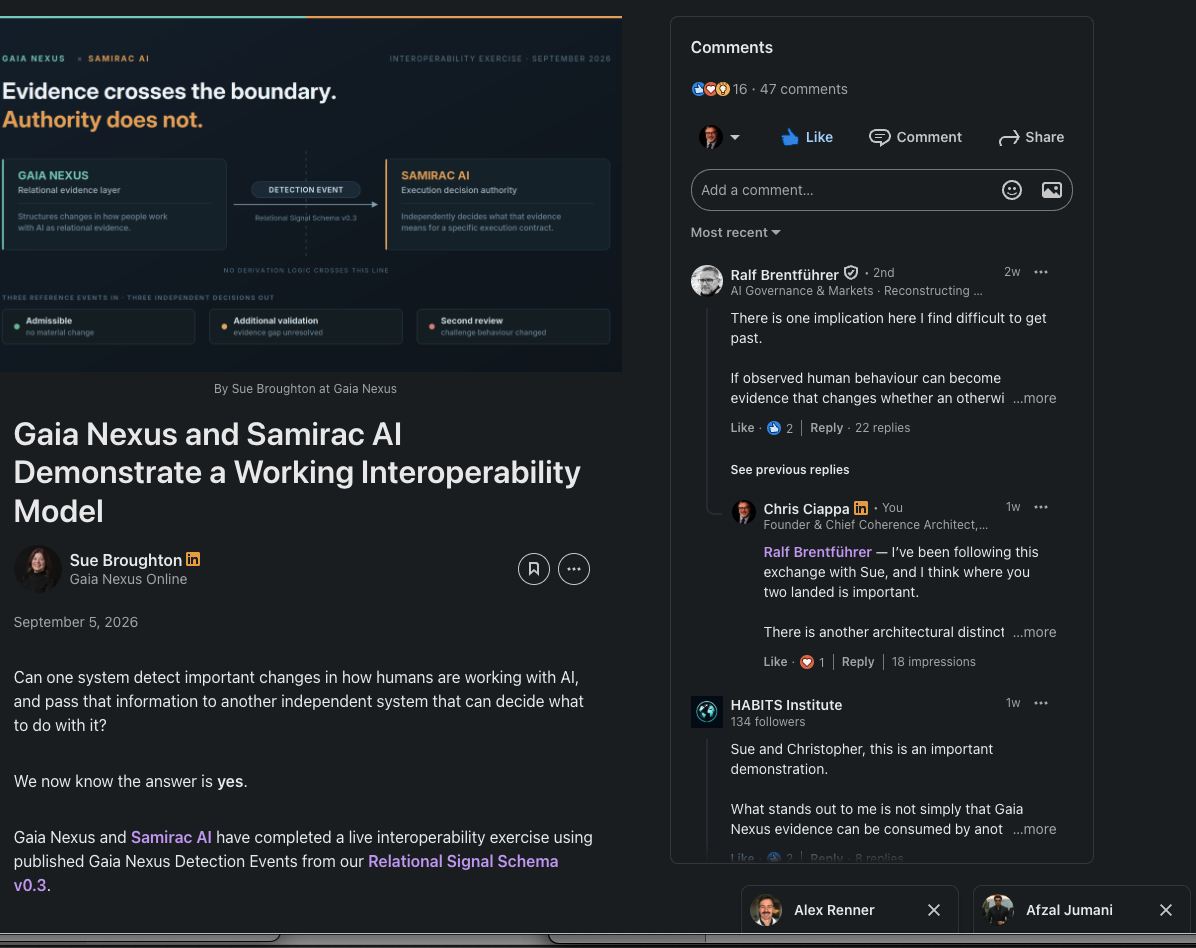1196x948 pixels.
Task: Like the article via the thumbs-up button
Action: point(807,137)
